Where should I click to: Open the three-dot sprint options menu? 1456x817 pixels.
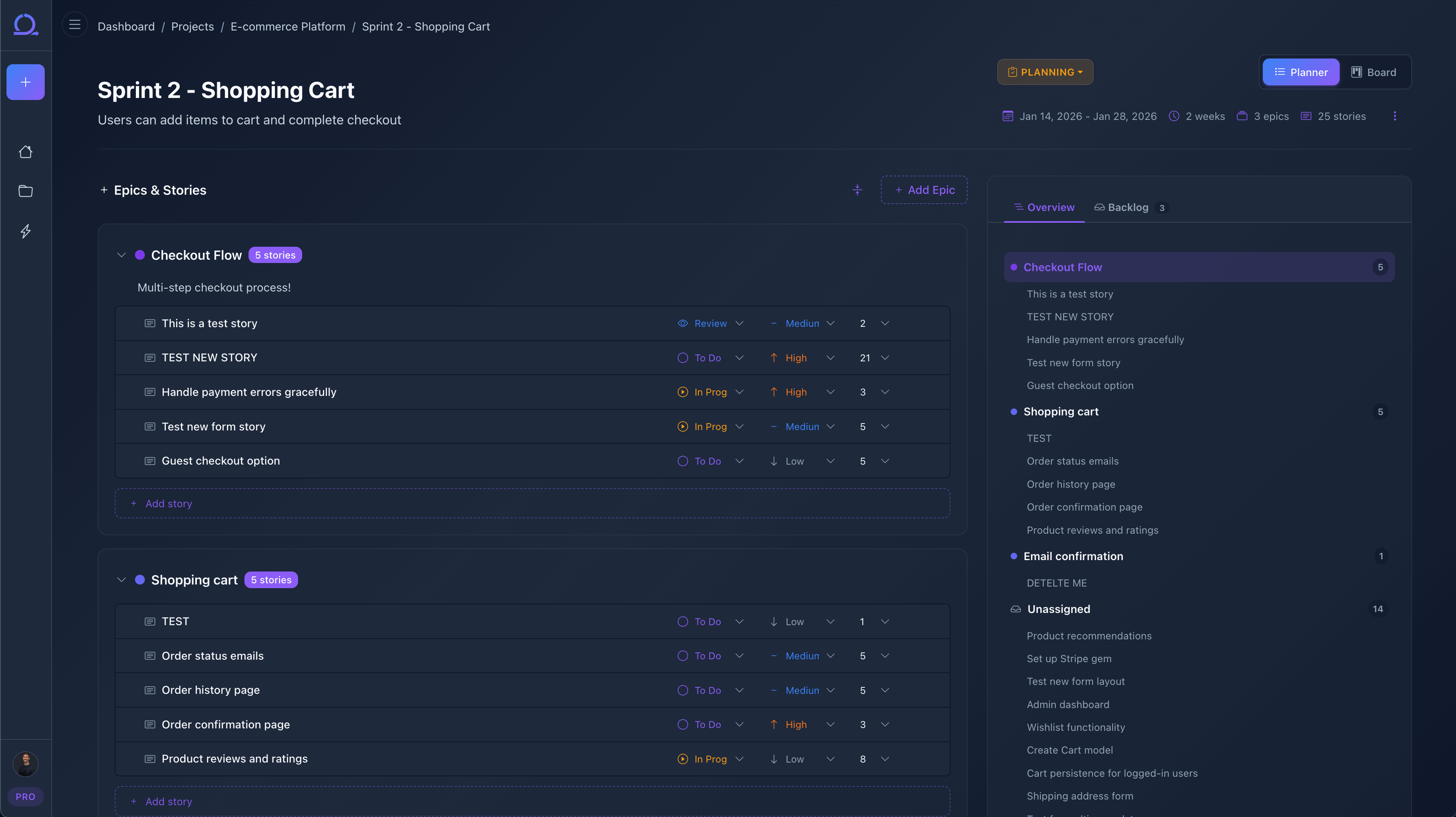point(1395,116)
